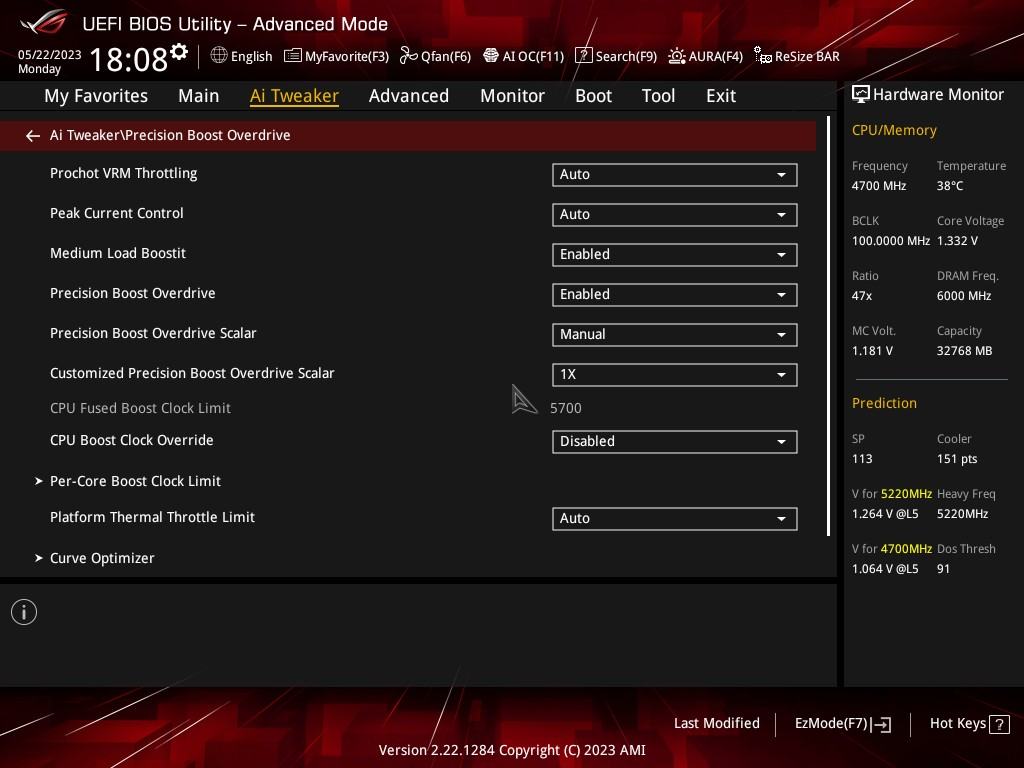Switch to My Favorites tab
This screenshot has width=1024, height=768.
click(x=96, y=96)
